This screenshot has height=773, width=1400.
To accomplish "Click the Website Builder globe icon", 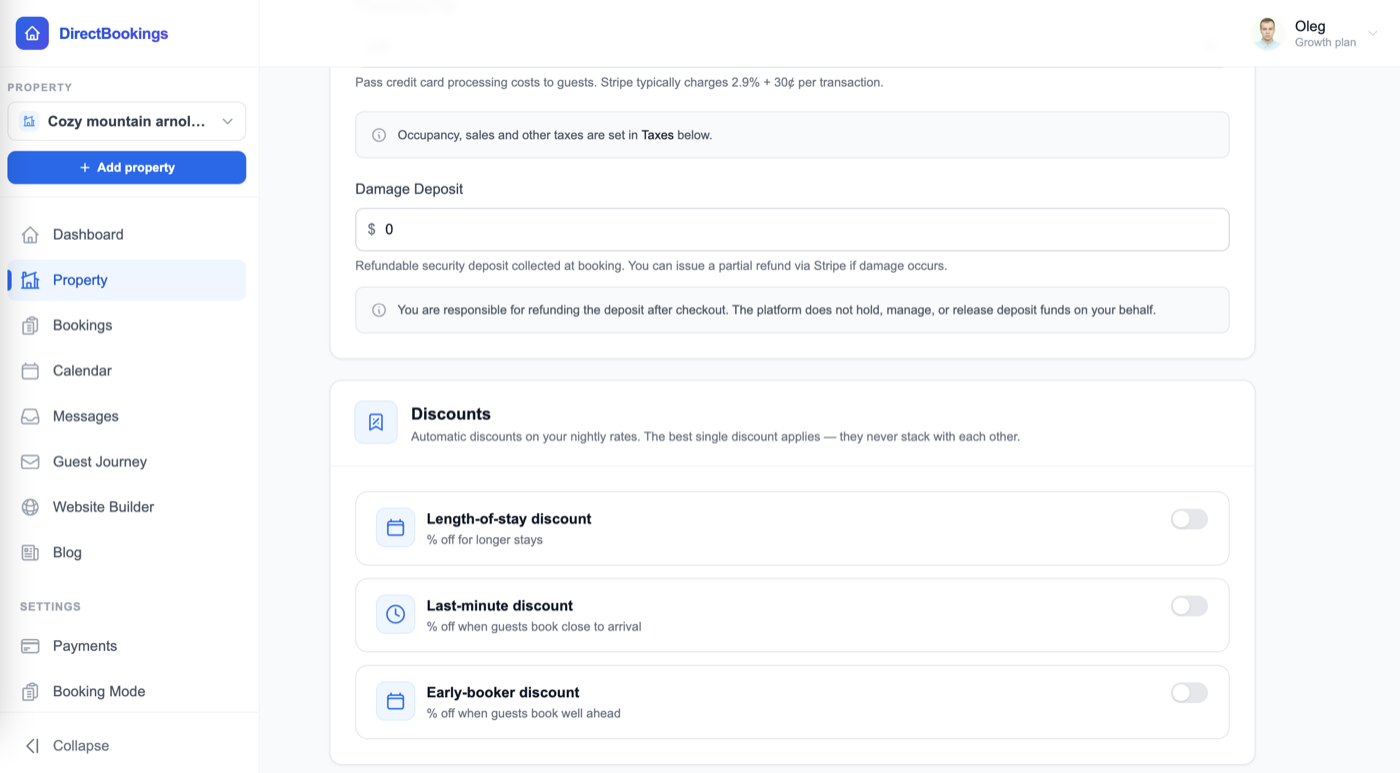I will (x=30, y=507).
